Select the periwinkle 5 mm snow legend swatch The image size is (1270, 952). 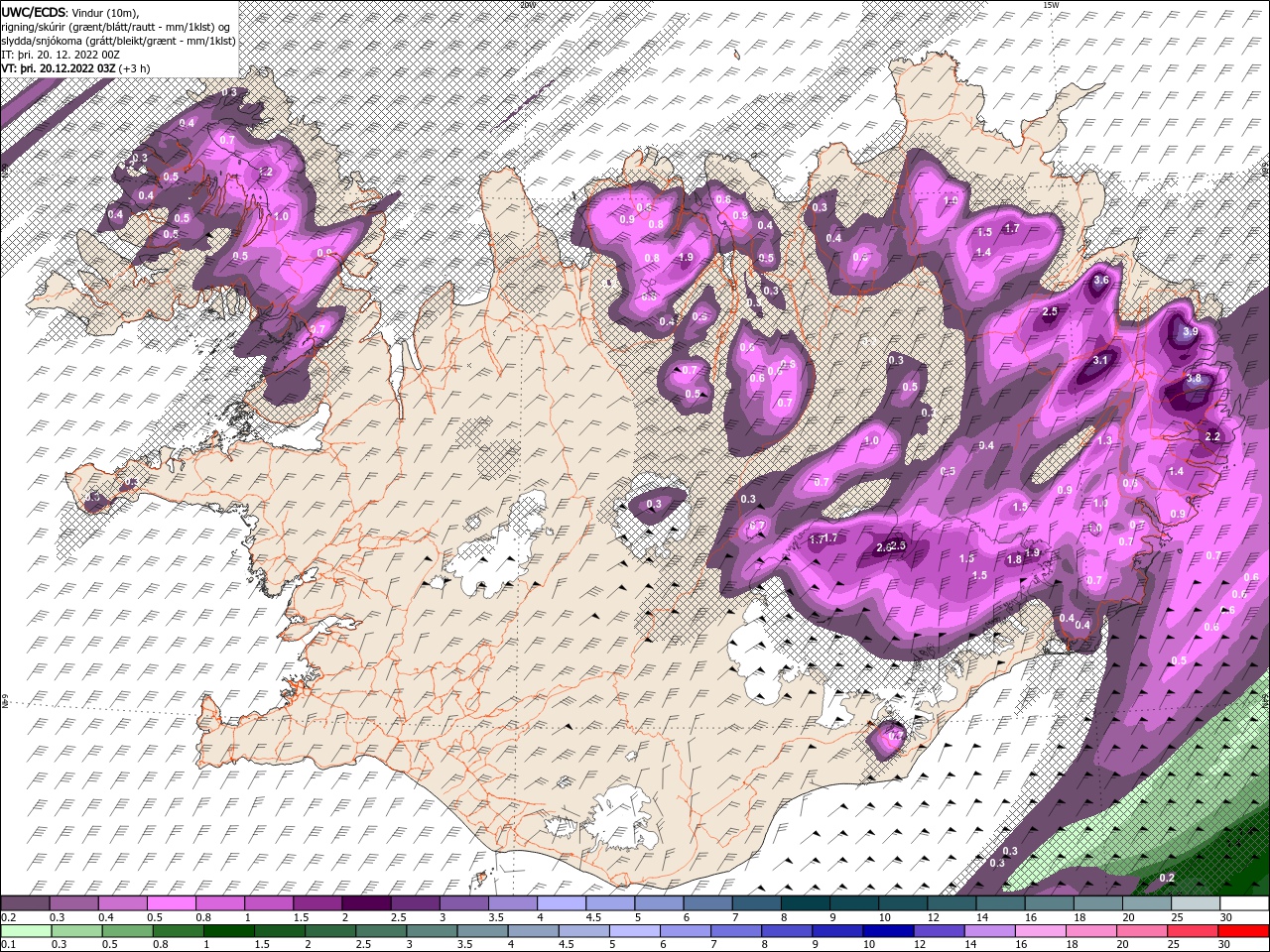coord(659,903)
